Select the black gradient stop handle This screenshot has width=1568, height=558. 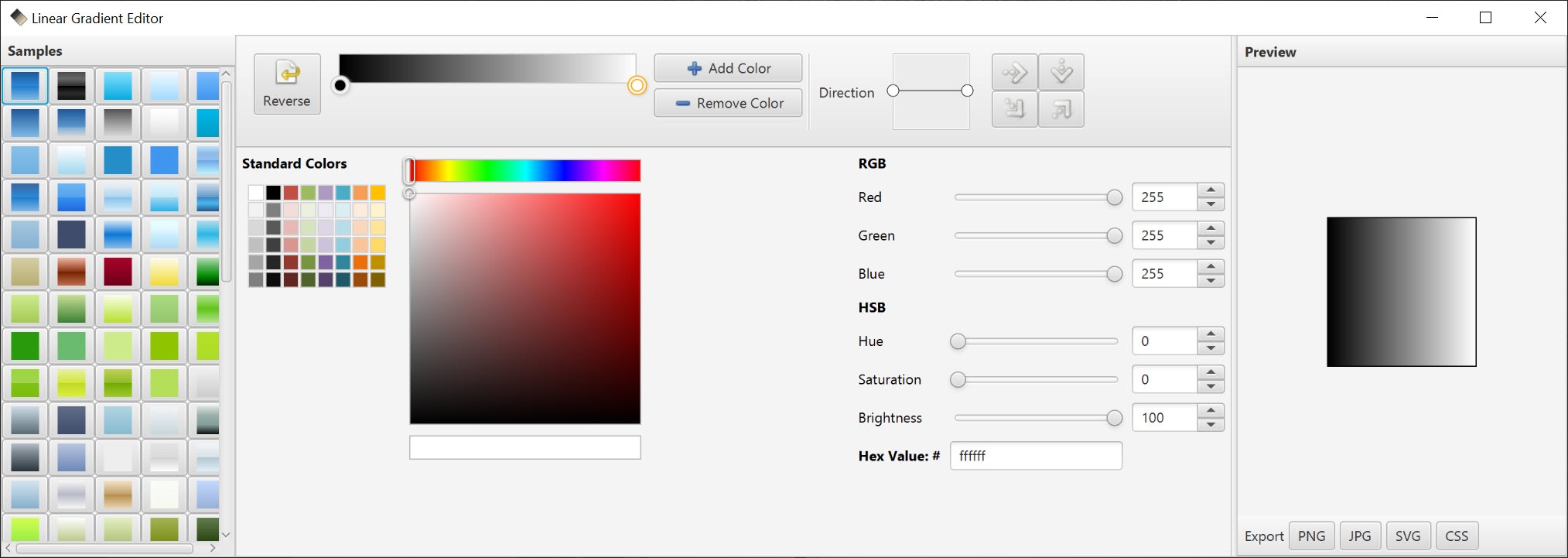click(340, 85)
